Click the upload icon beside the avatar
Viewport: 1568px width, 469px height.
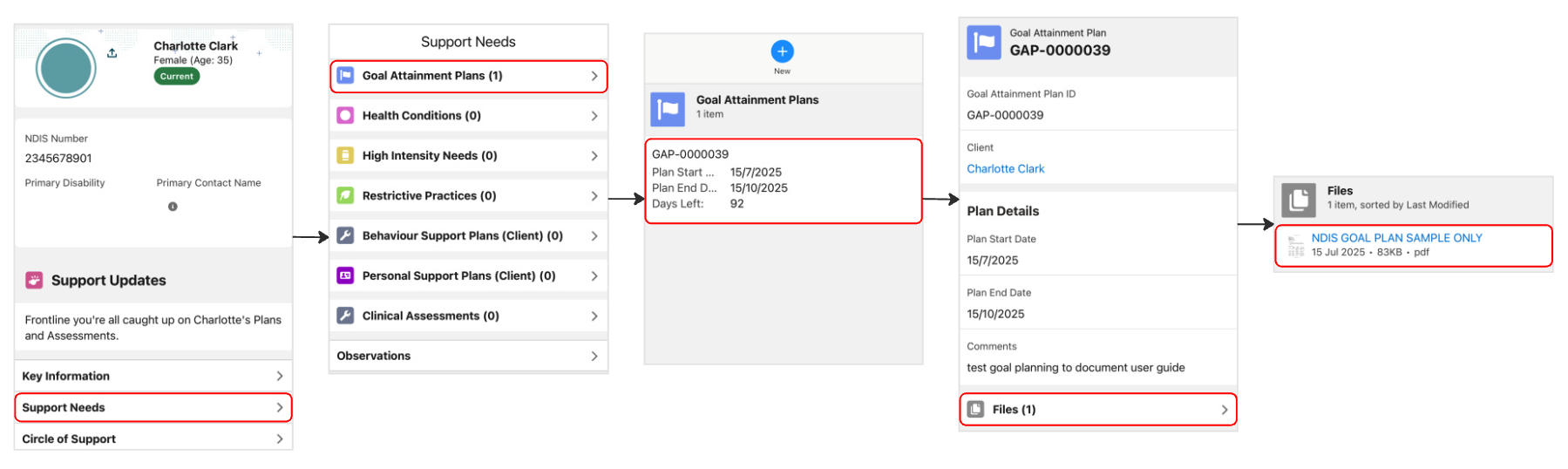point(112,53)
